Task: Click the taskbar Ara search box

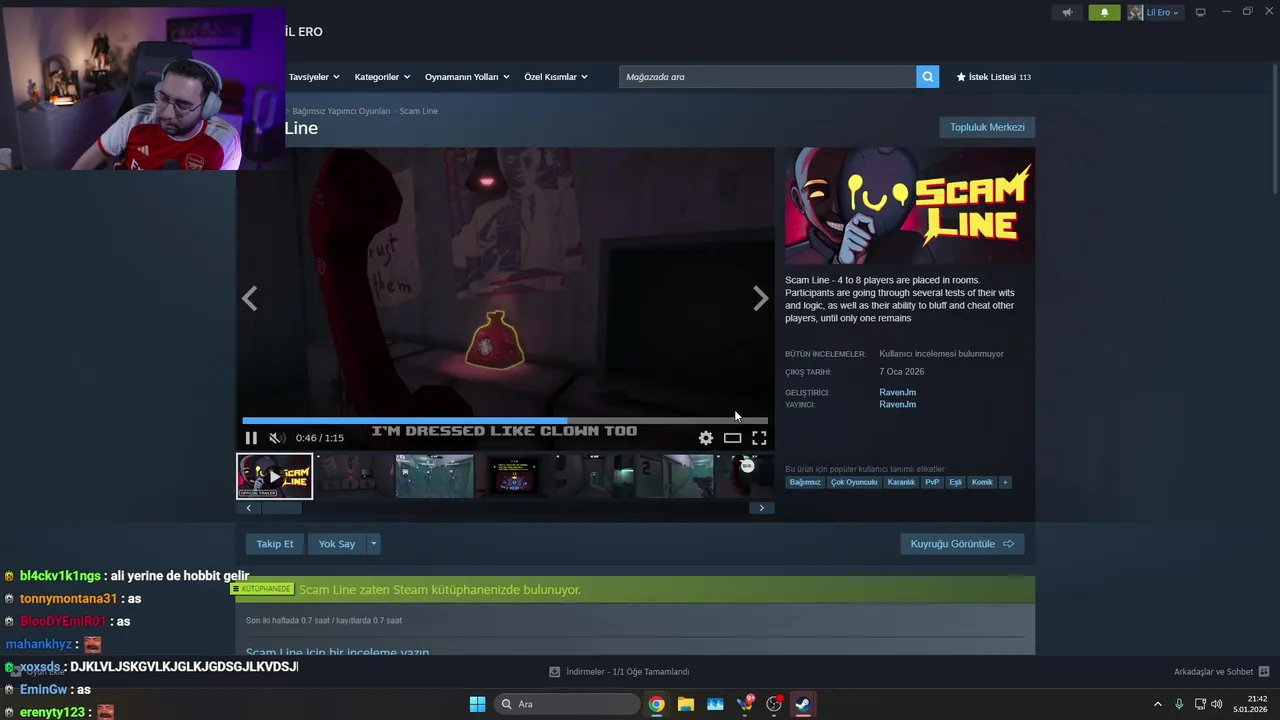Action: pos(566,704)
